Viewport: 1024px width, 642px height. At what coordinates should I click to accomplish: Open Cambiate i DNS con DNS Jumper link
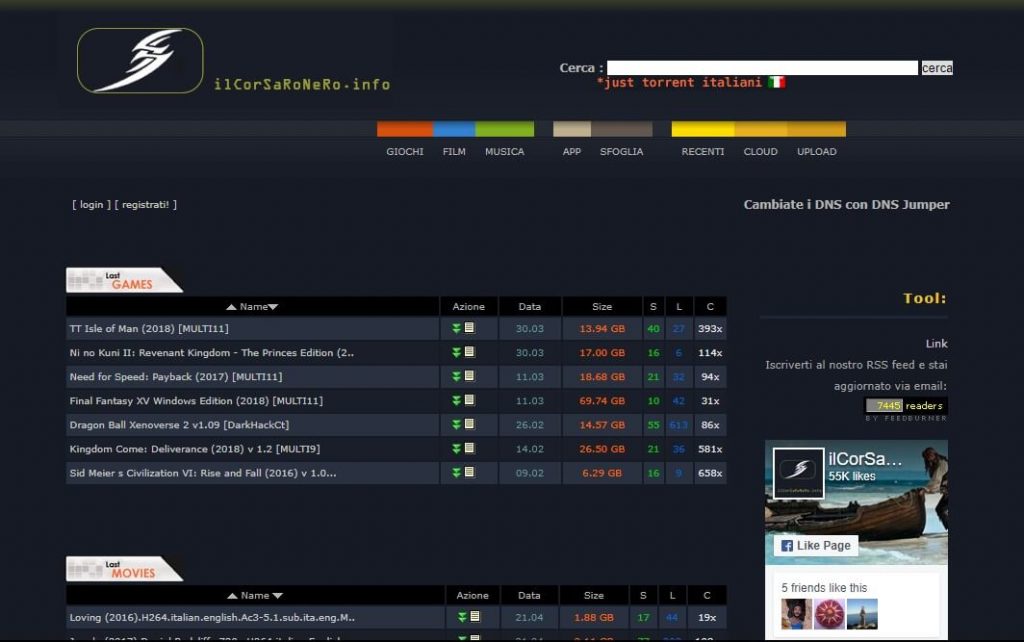click(846, 204)
